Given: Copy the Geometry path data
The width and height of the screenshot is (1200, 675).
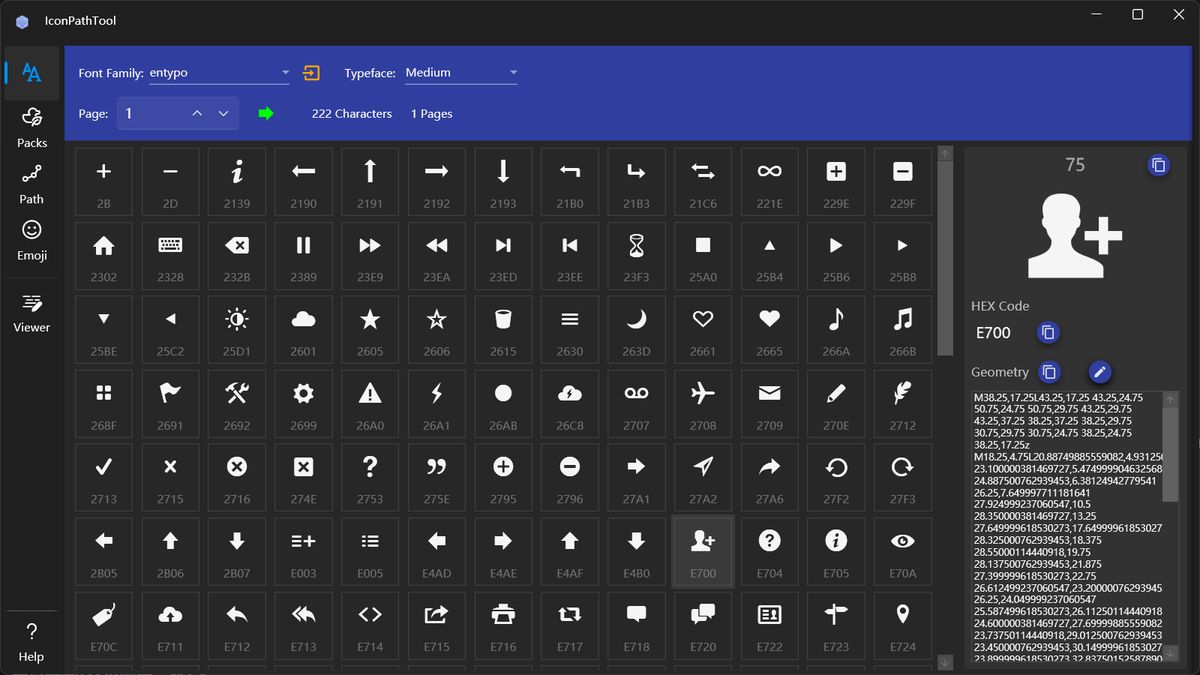Looking at the screenshot, I should 1048,371.
